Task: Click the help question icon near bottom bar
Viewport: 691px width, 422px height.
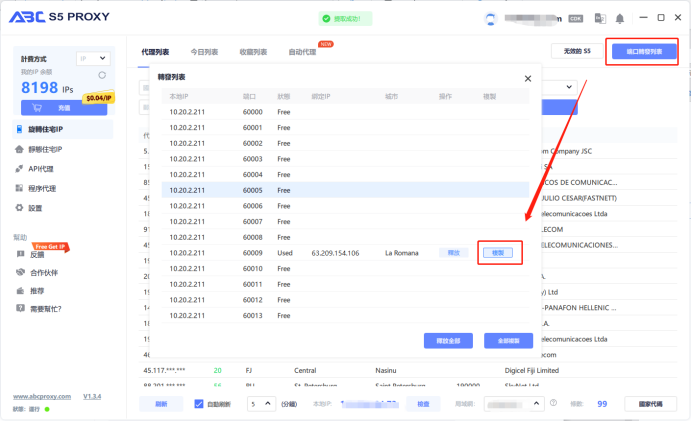Action: 554,403
